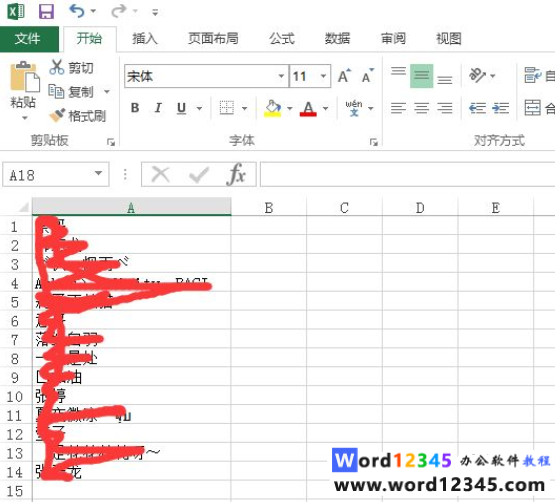The height and width of the screenshot is (502, 555).
Task: Click the 粘贴 paste icon
Action: coord(24,77)
